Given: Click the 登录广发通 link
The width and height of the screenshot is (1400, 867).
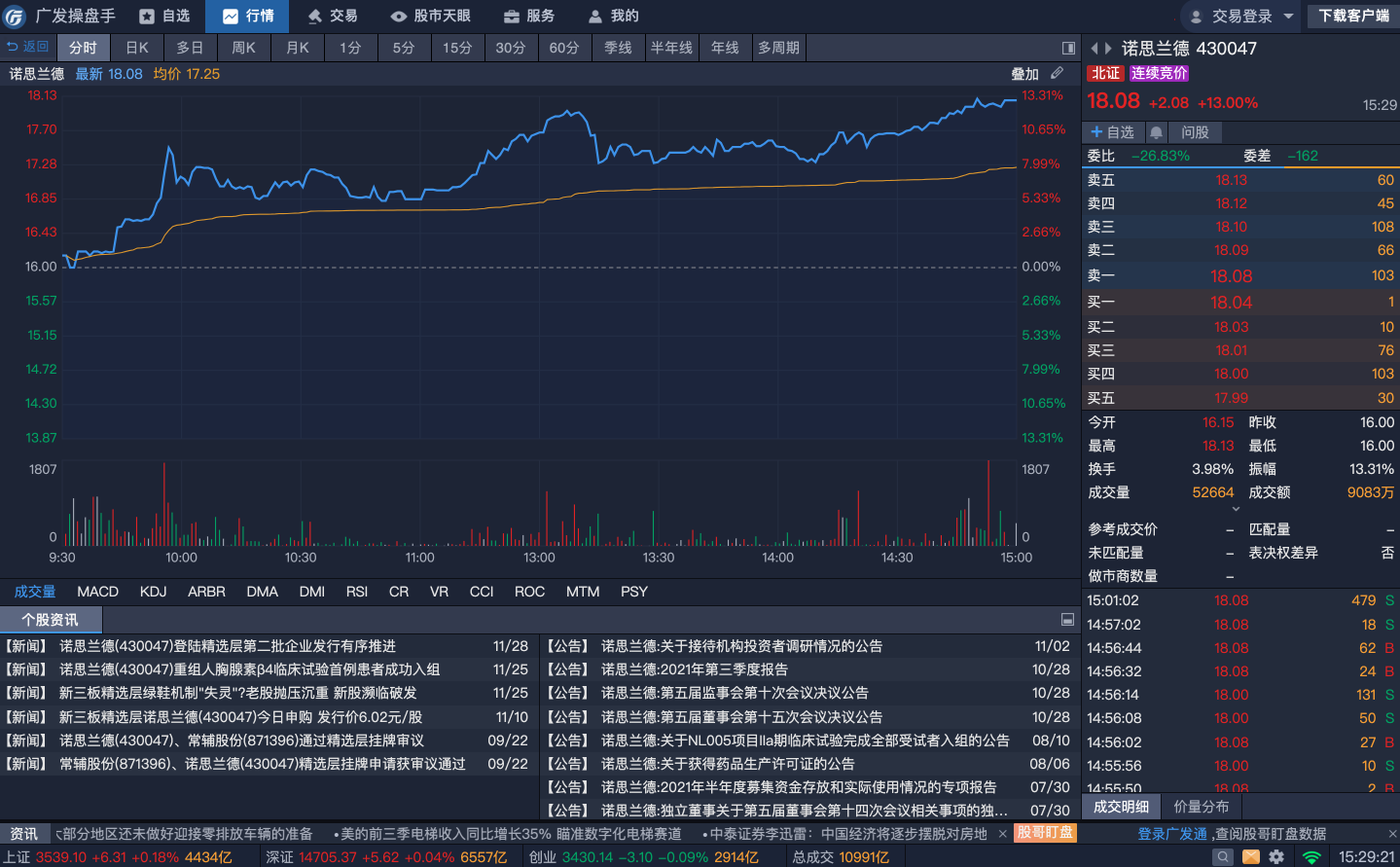Looking at the screenshot, I should tap(1172, 834).
